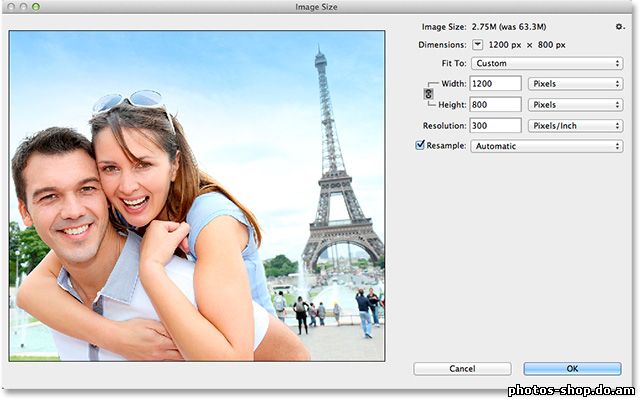Open the Height units Pixels dropdown
The height and width of the screenshot is (400, 640).
(575, 104)
